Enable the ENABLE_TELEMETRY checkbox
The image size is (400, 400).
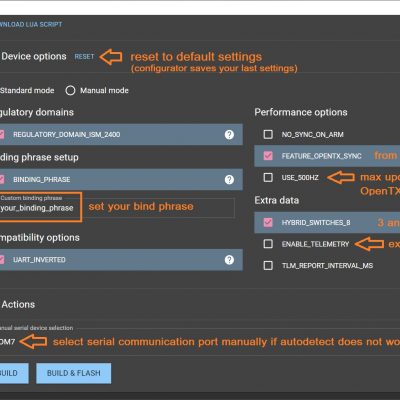pyautogui.click(x=268, y=244)
